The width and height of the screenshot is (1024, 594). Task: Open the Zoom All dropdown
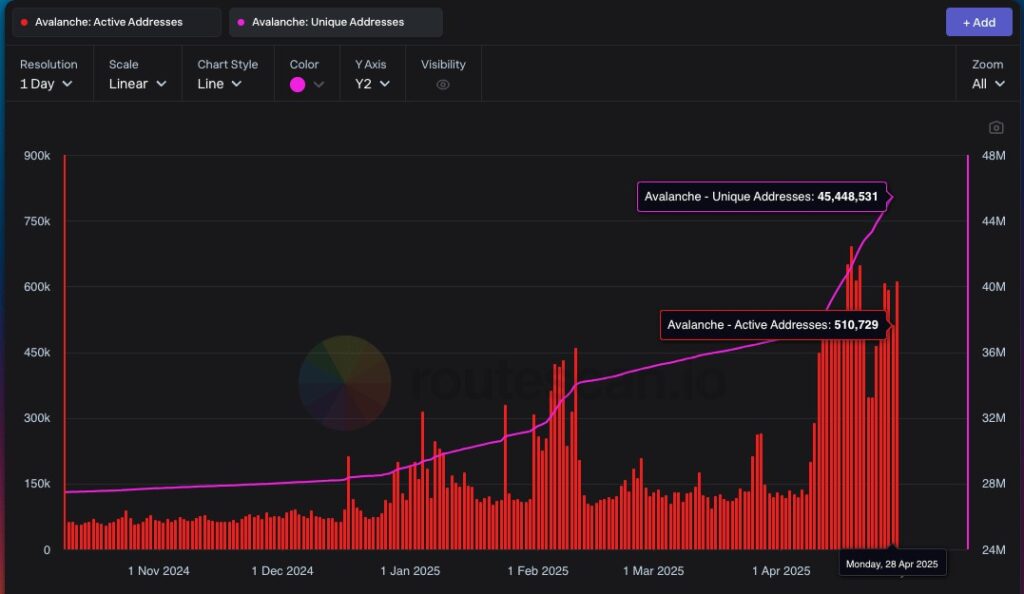pos(988,84)
